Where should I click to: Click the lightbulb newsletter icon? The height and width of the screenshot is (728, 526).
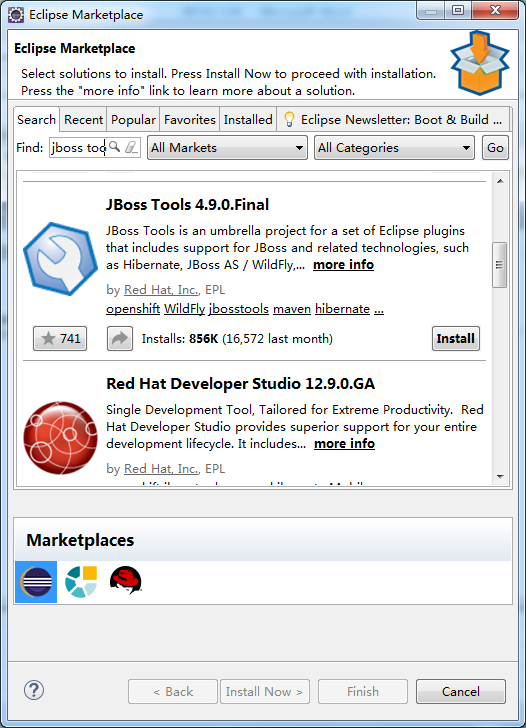(x=289, y=120)
